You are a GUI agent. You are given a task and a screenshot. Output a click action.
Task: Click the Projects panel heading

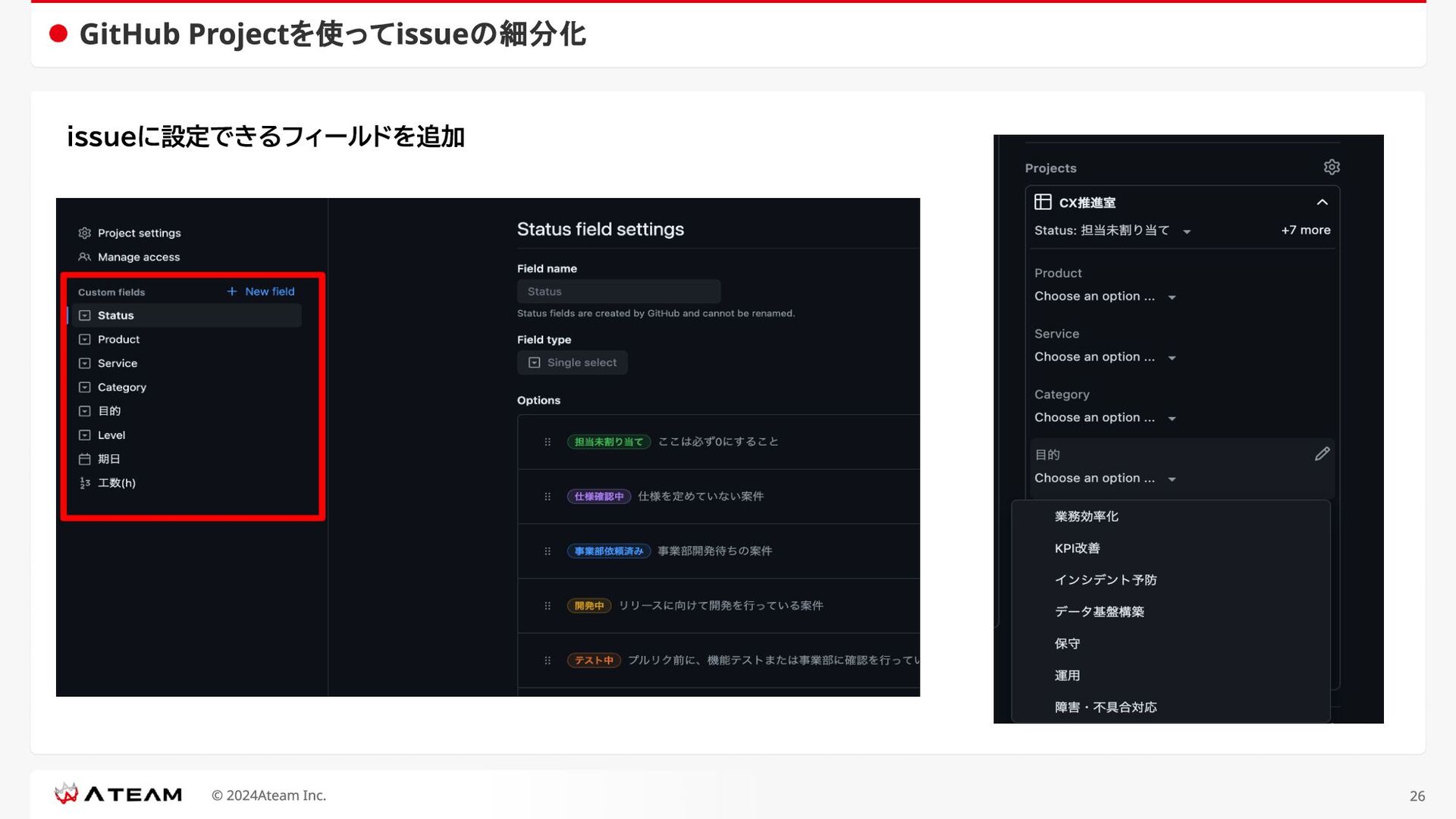(1050, 168)
